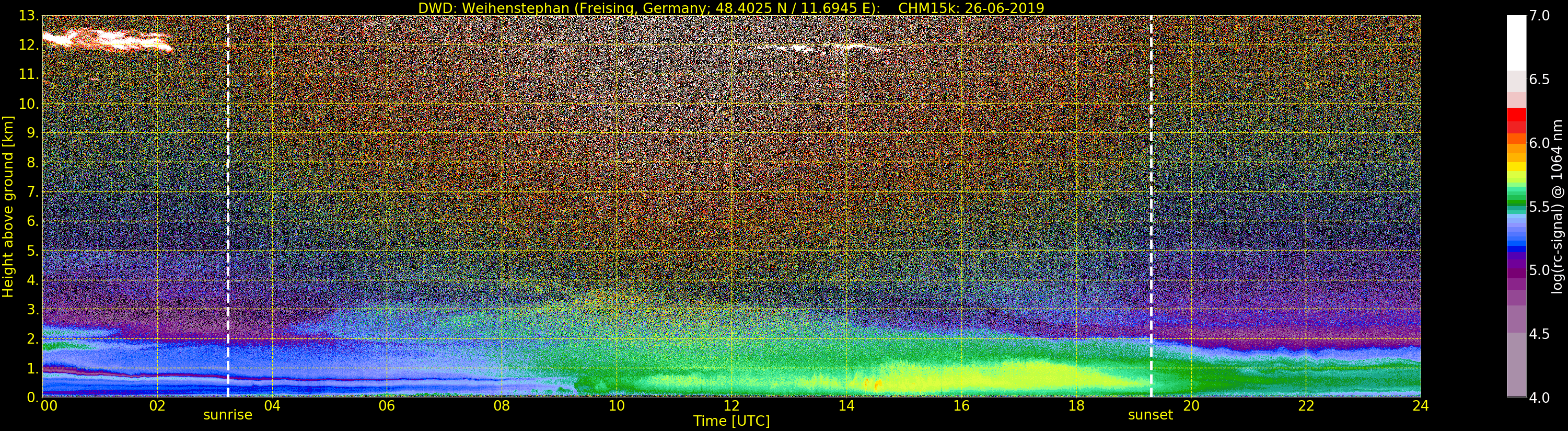1568x431 pixels.
Task: Click the y-axis tick label '4.'
Action: coord(33,280)
